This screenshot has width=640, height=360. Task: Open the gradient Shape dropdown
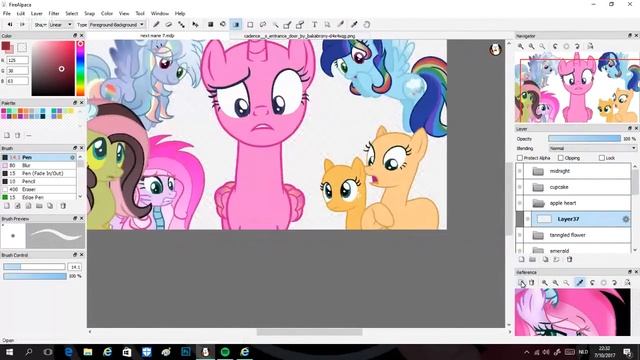pos(60,25)
